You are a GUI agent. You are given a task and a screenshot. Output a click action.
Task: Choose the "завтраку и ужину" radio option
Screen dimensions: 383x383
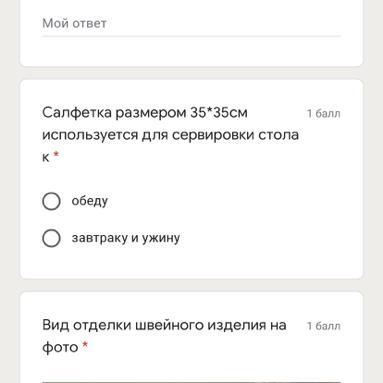point(51,238)
